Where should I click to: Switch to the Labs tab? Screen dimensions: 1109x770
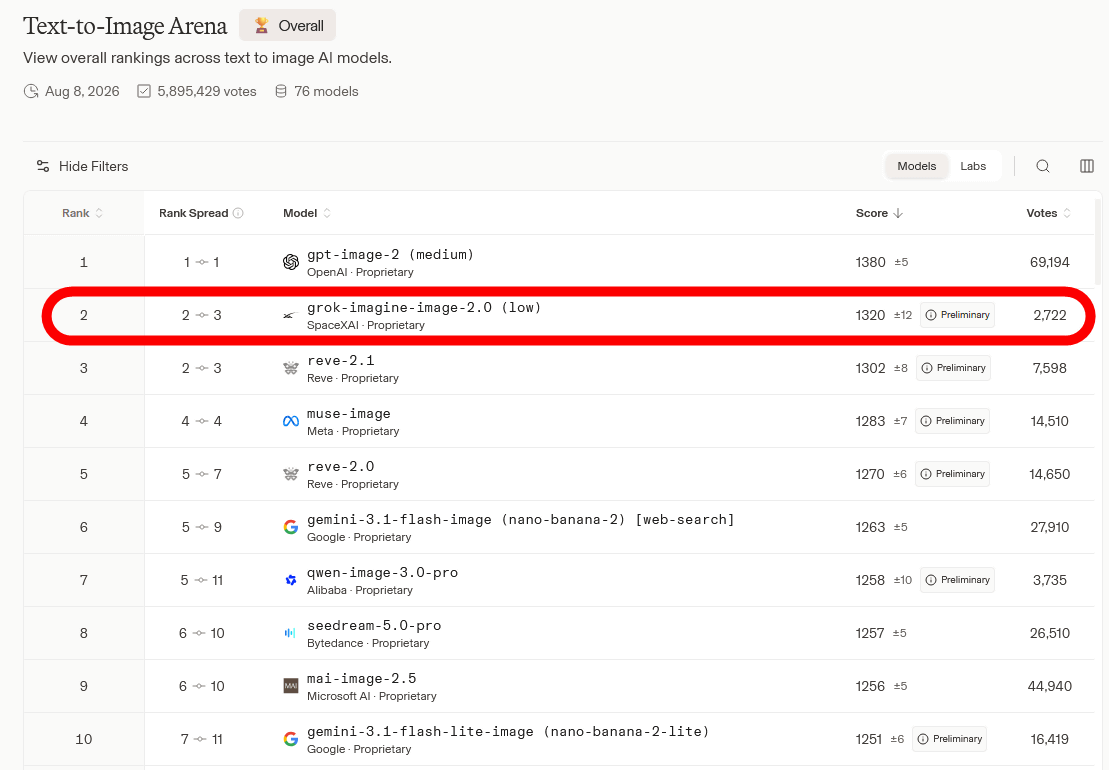973,166
